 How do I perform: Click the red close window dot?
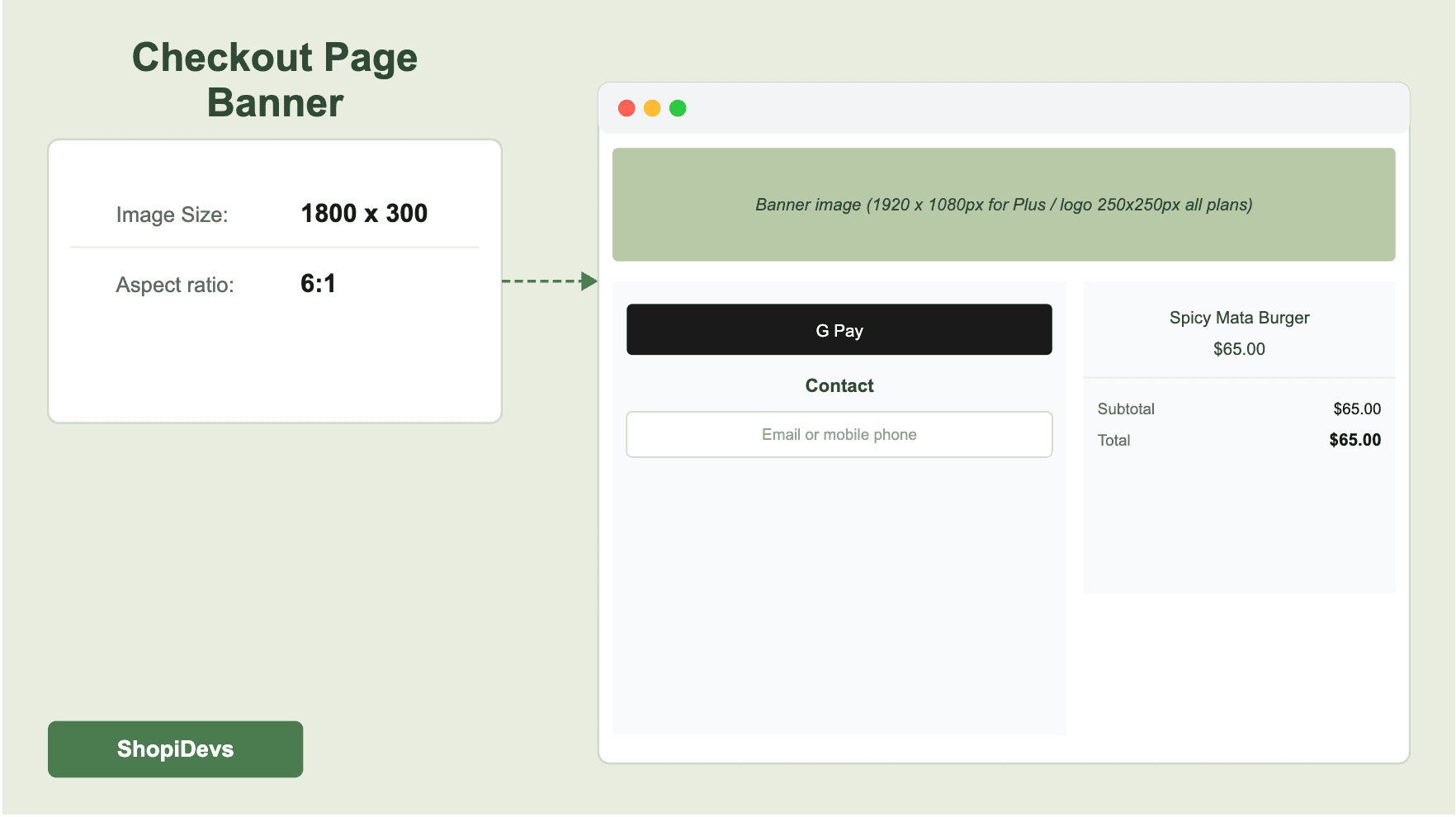point(626,108)
